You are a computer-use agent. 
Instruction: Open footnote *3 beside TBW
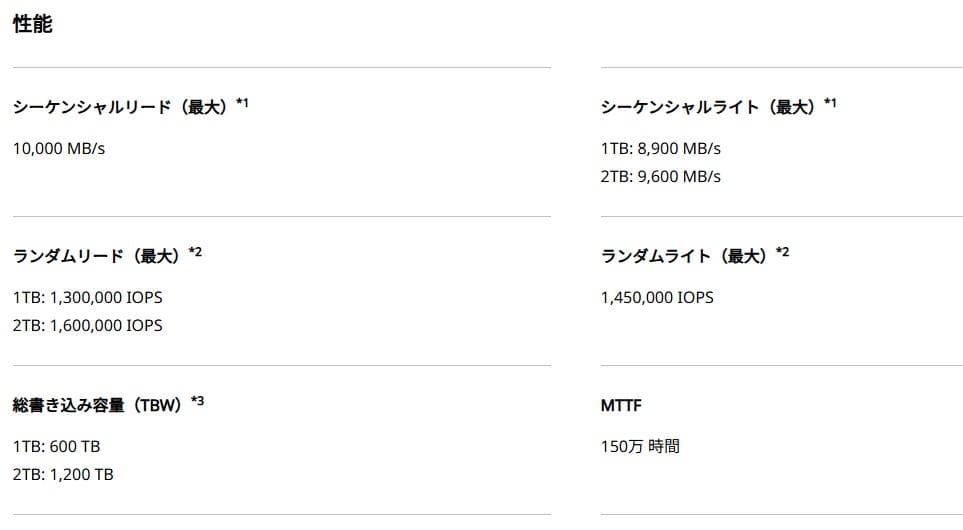[x=197, y=401]
